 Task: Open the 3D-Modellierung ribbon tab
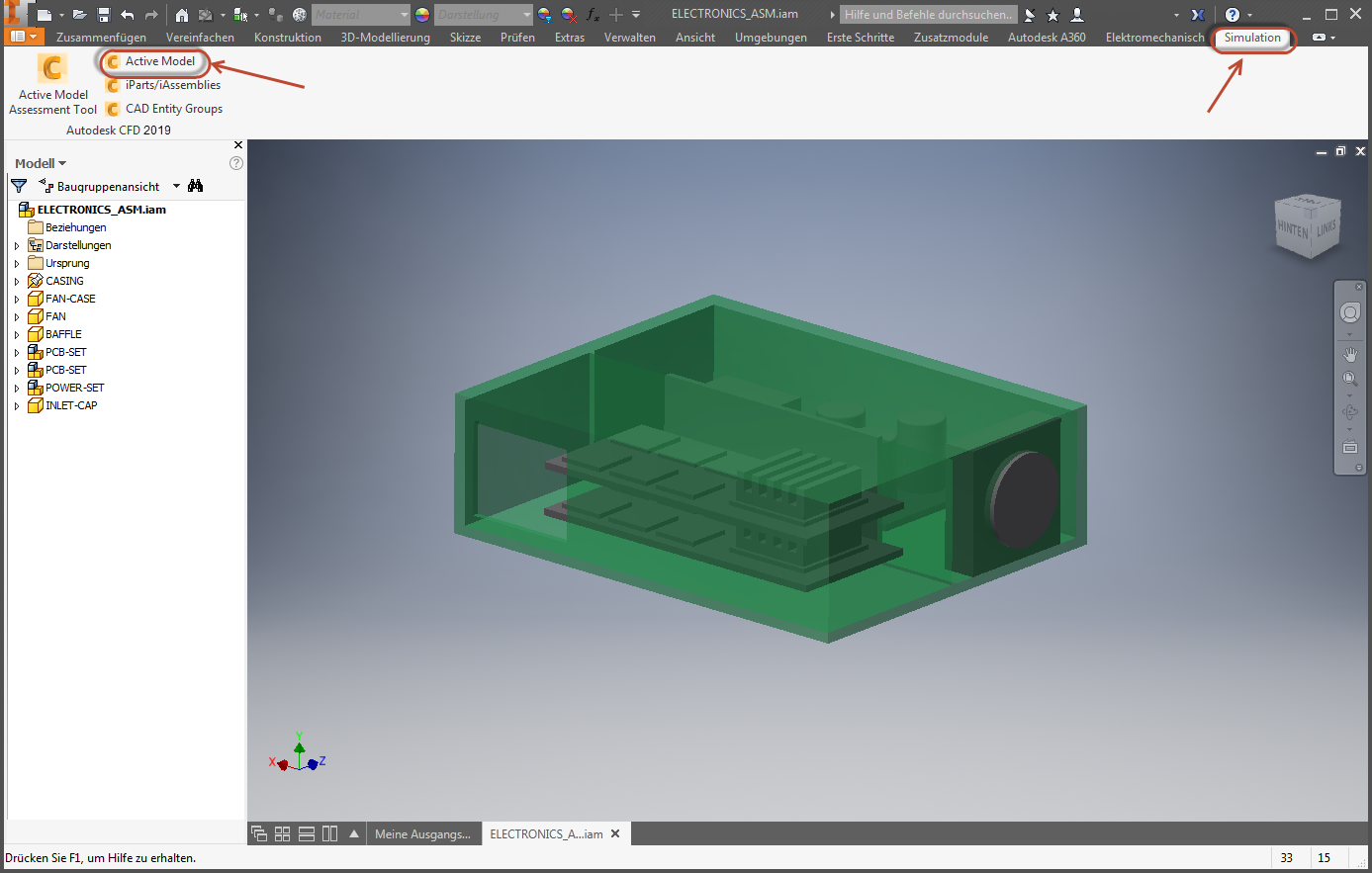(x=386, y=38)
